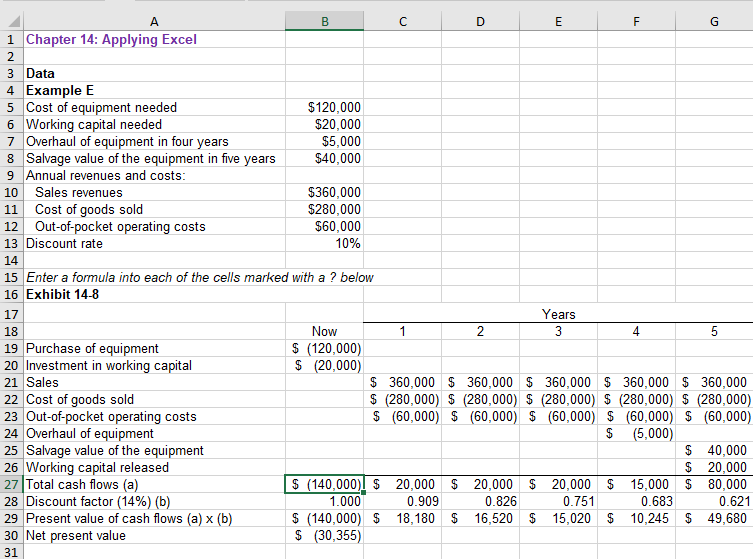Screen dimensions: 753x559
Task: Select salvage value $40,000 in row 8
Action: (x=325, y=158)
